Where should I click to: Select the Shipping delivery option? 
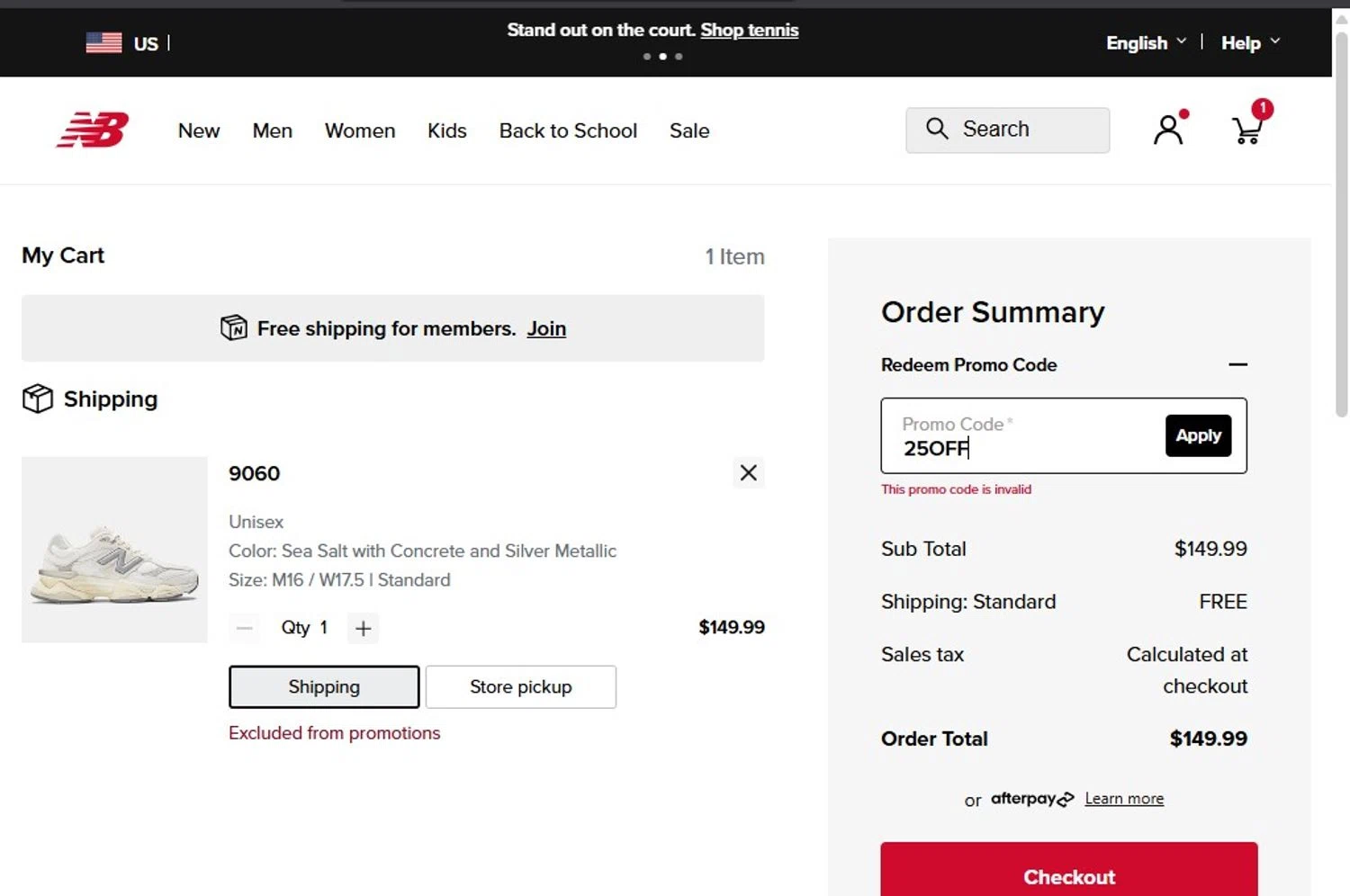coord(324,687)
